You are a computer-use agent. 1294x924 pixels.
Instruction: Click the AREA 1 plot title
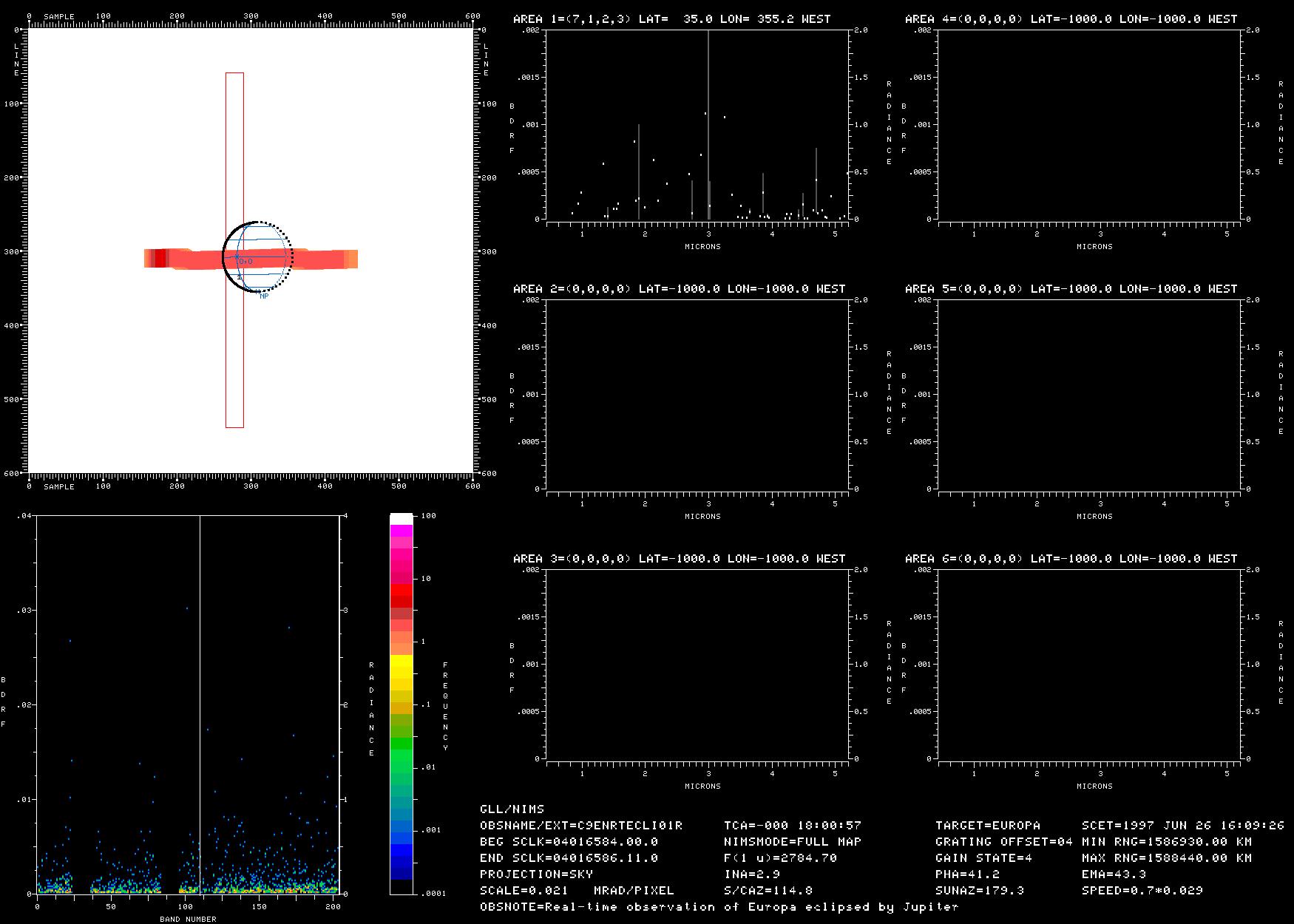[671, 19]
